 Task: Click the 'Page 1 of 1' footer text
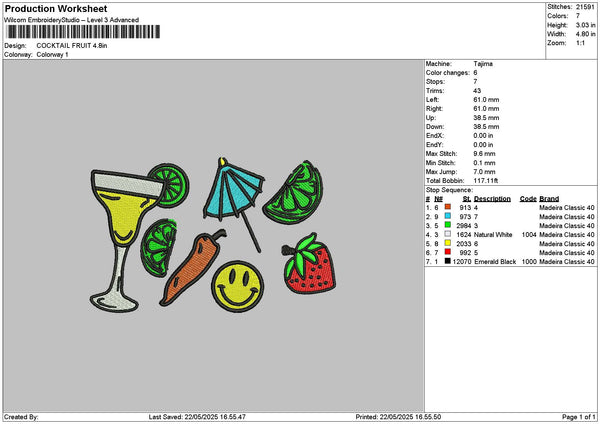point(579,417)
